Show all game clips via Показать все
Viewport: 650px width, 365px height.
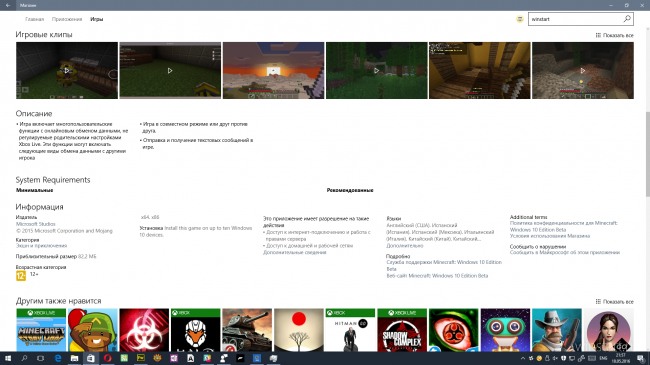(x=614, y=35)
